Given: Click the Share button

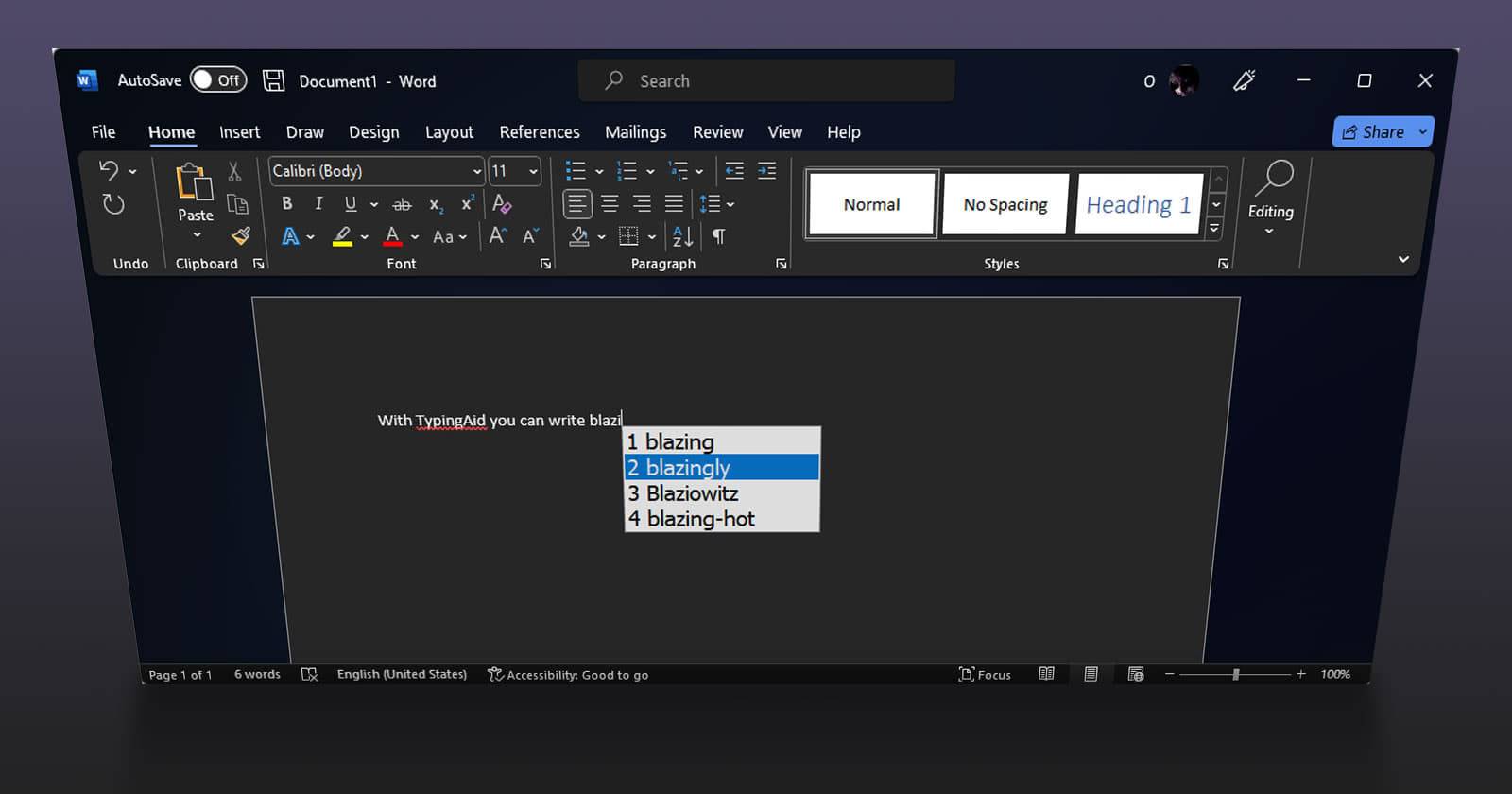Looking at the screenshot, I should pos(1383,132).
